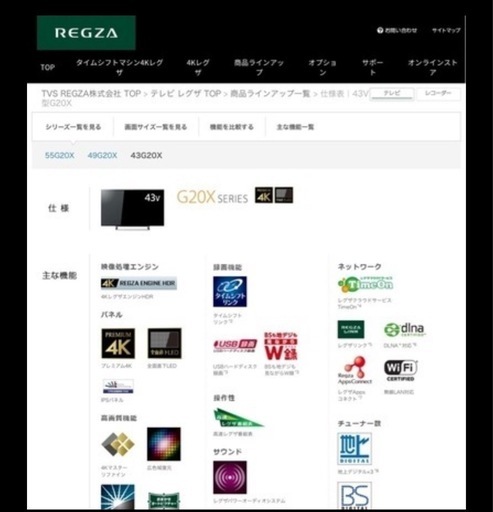Switch to the 55G20X model
This screenshot has width=493, height=512.
coord(60,155)
